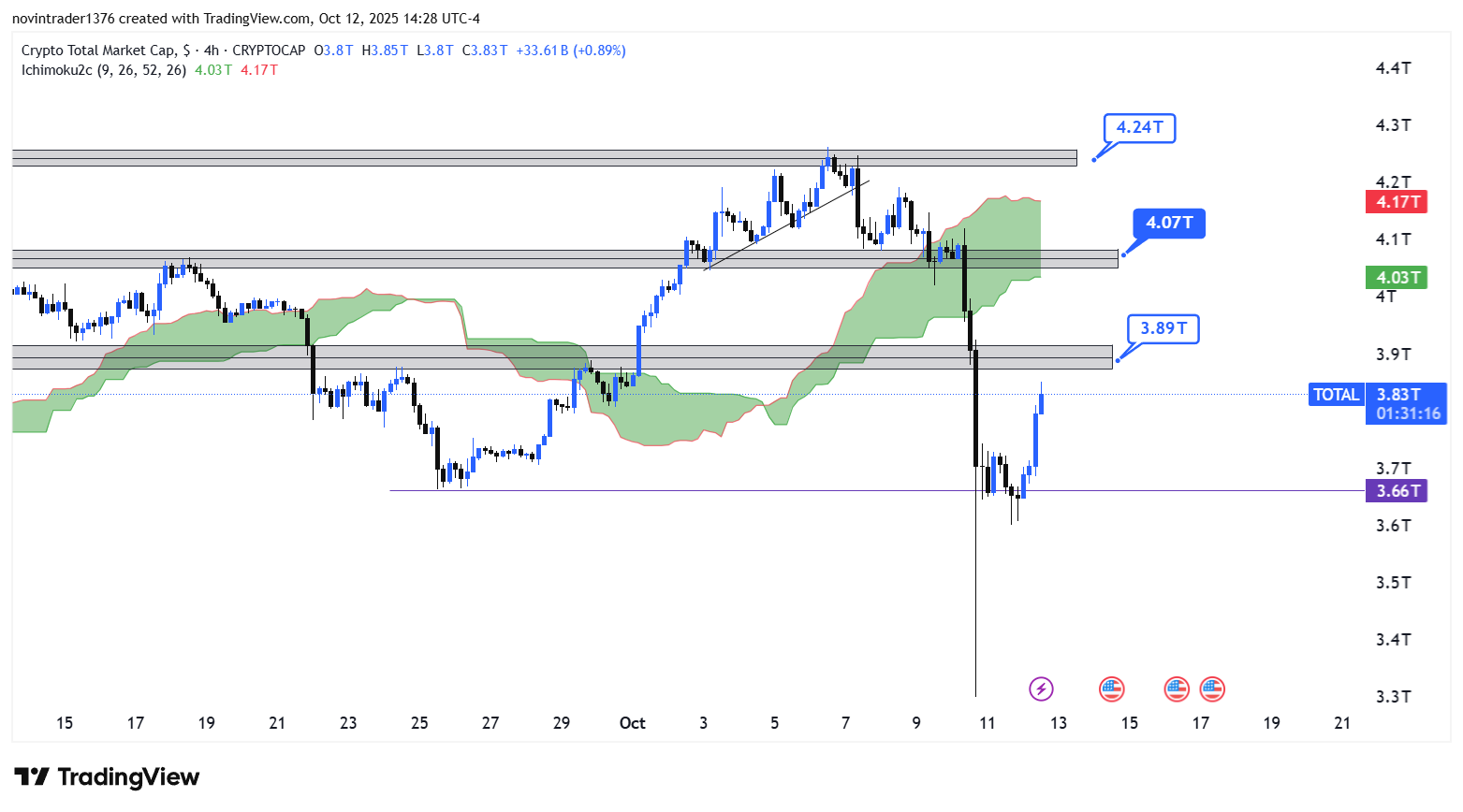This screenshot has height=812, width=1463.
Task: Click the Crypto Total Market Cap title
Action: coord(98,51)
